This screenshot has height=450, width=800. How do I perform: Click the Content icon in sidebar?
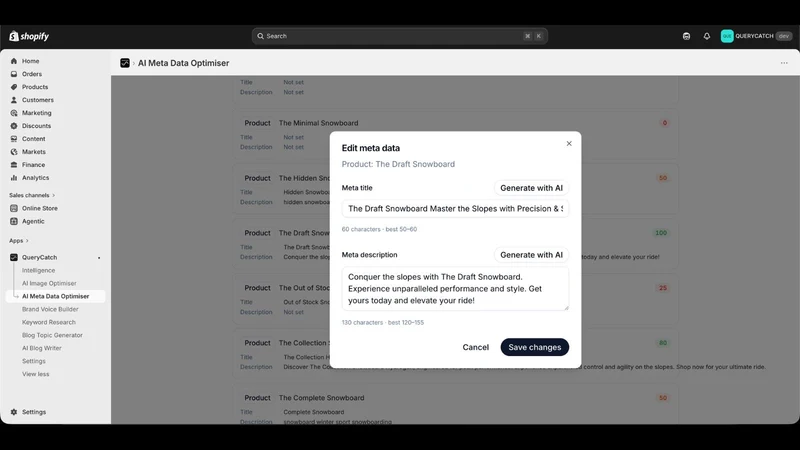pyautogui.click(x=14, y=139)
